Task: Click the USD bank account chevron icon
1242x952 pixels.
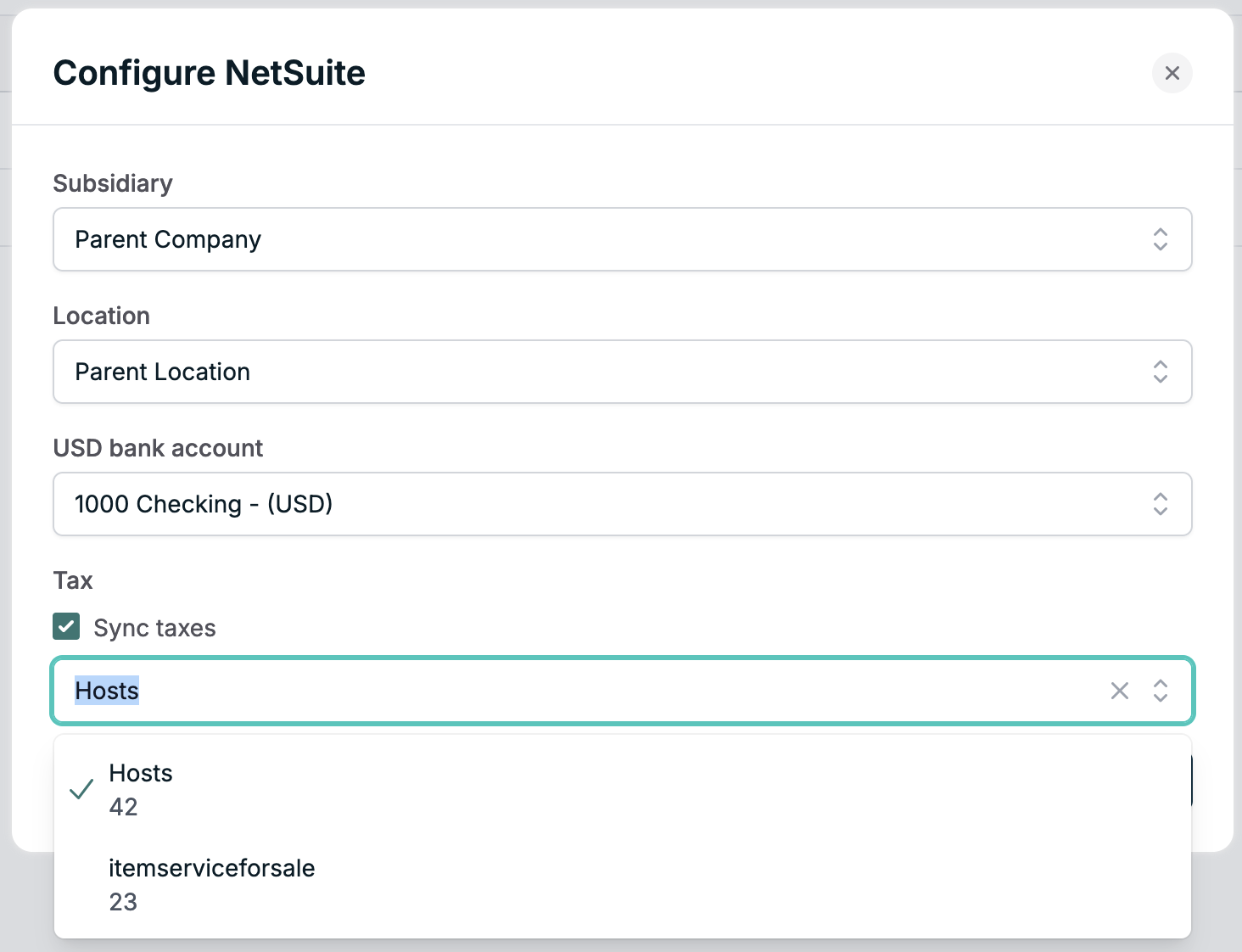Action: pyautogui.click(x=1161, y=504)
